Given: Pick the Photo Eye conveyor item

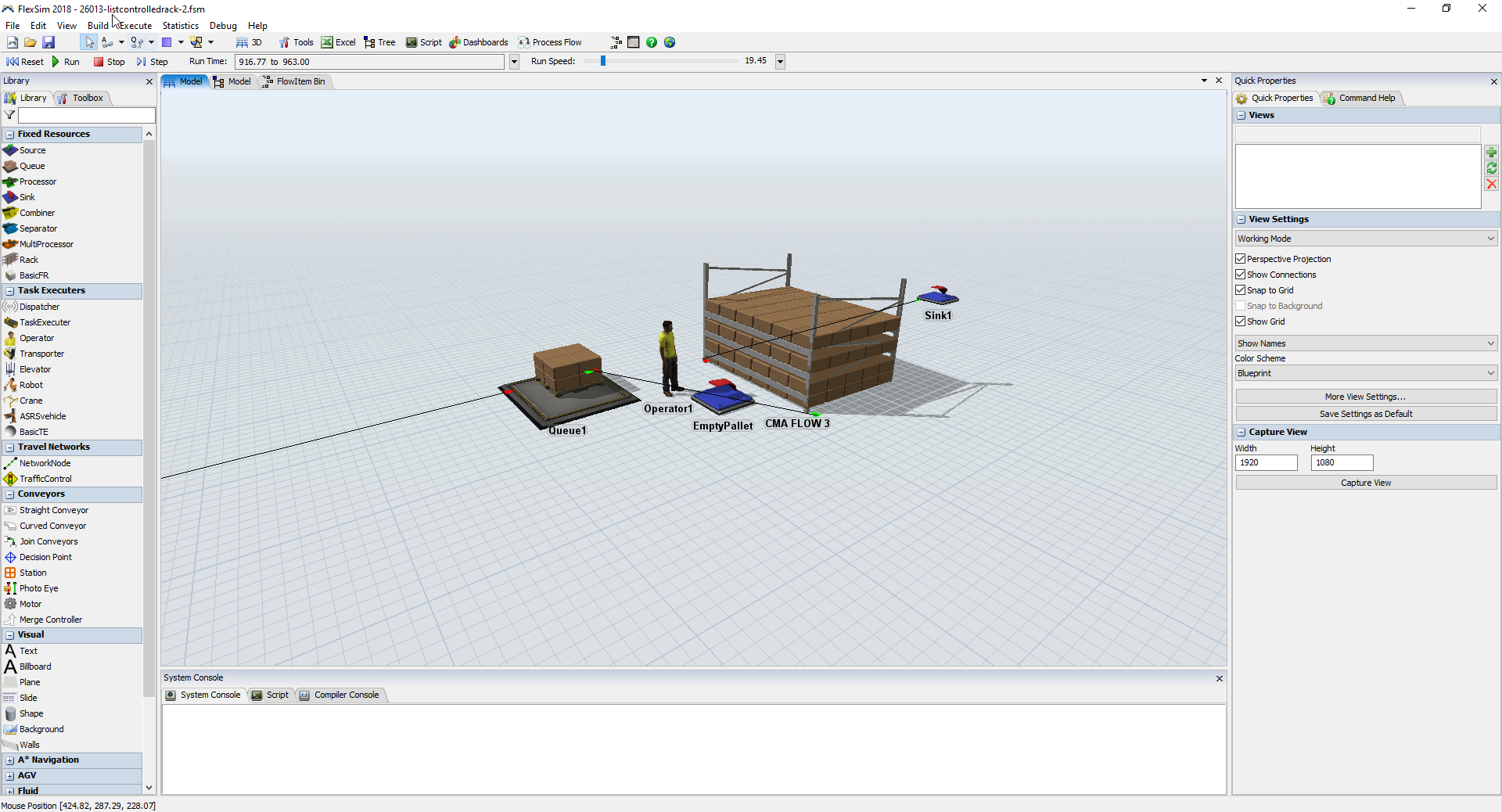Looking at the screenshot, I should [38, 588].
